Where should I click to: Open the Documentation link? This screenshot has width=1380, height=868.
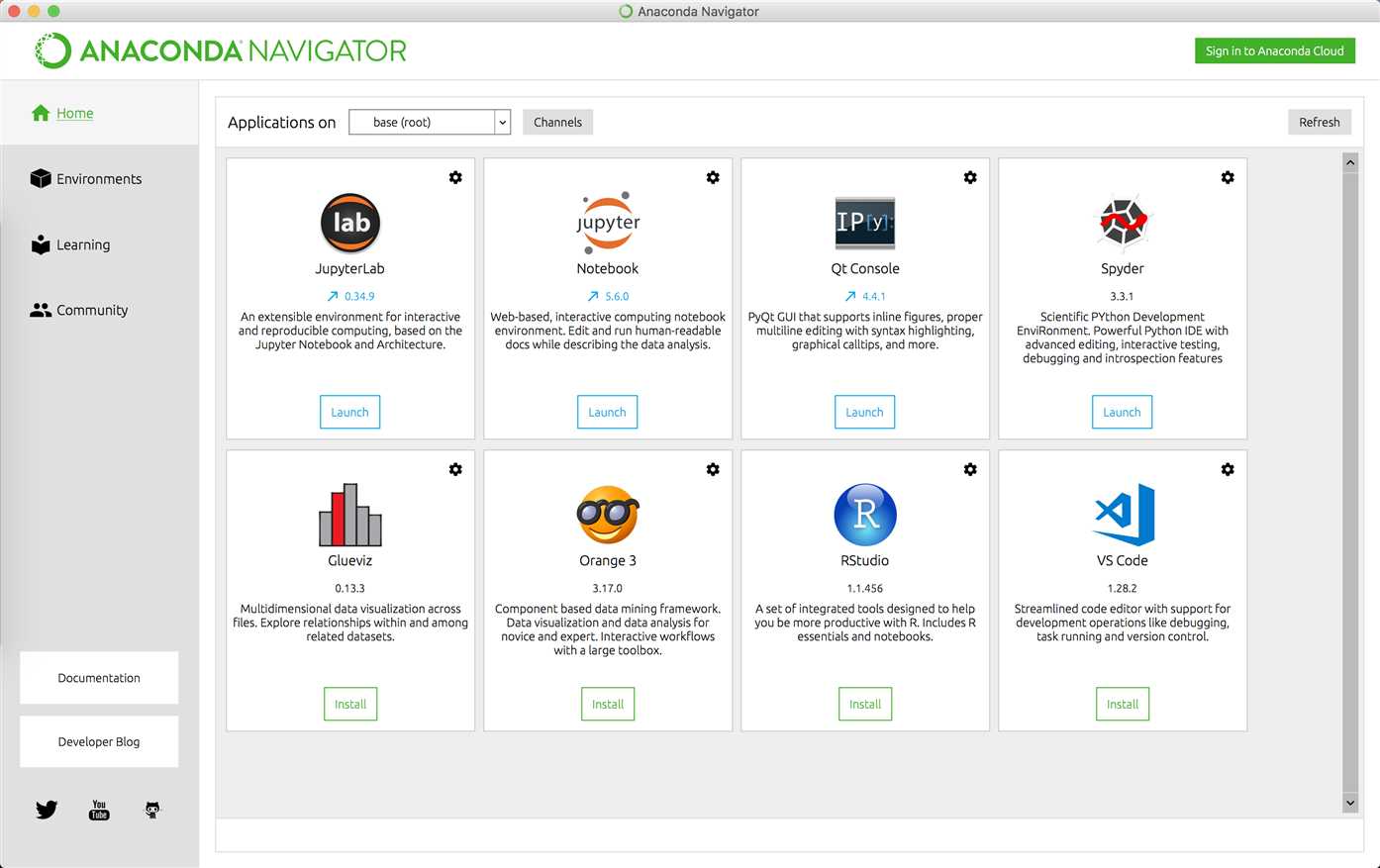(x=99, y=678)
